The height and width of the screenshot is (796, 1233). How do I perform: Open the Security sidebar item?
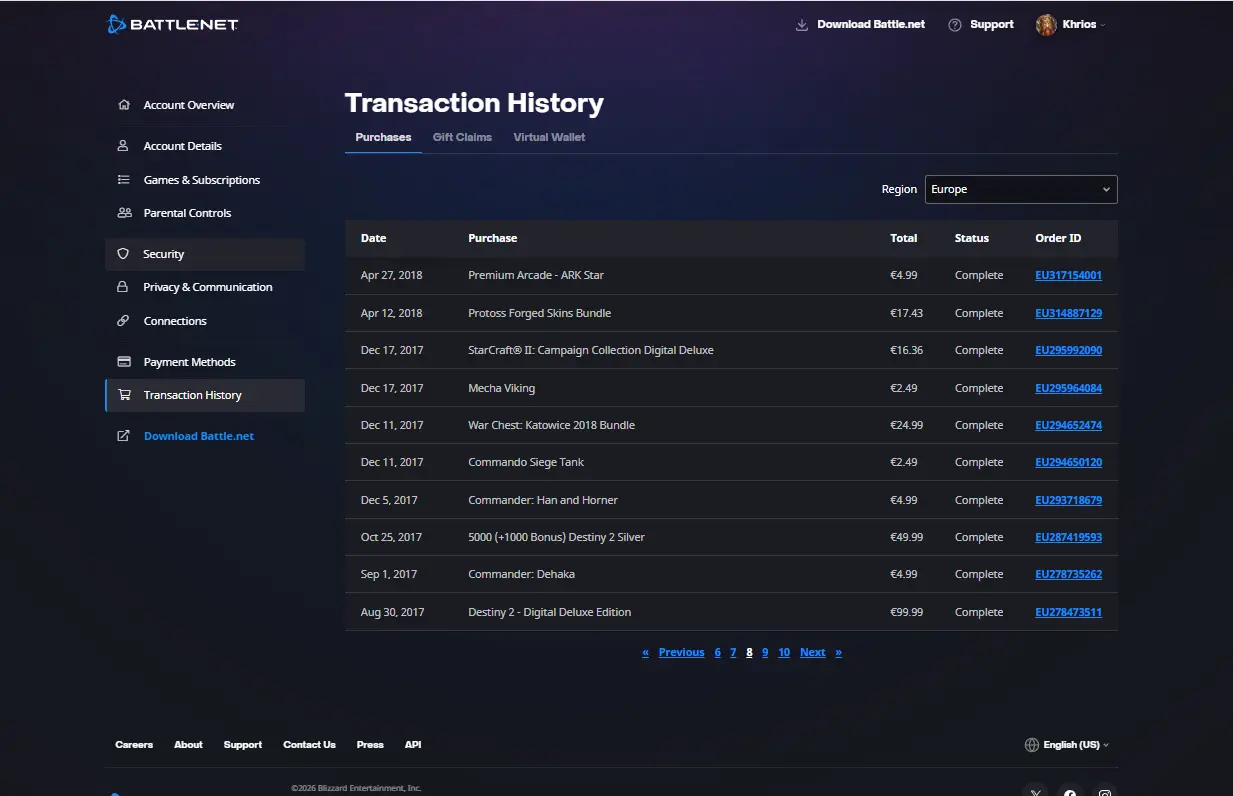point(205,254)
